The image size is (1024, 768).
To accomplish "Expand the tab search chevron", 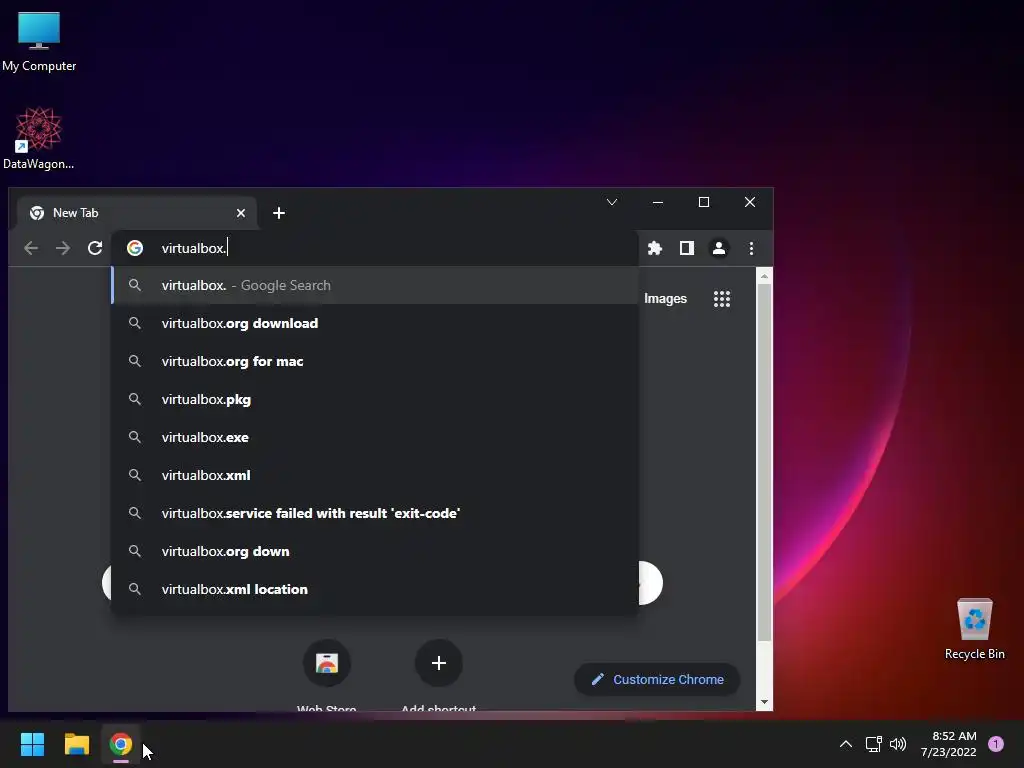I will pos(612,202).
